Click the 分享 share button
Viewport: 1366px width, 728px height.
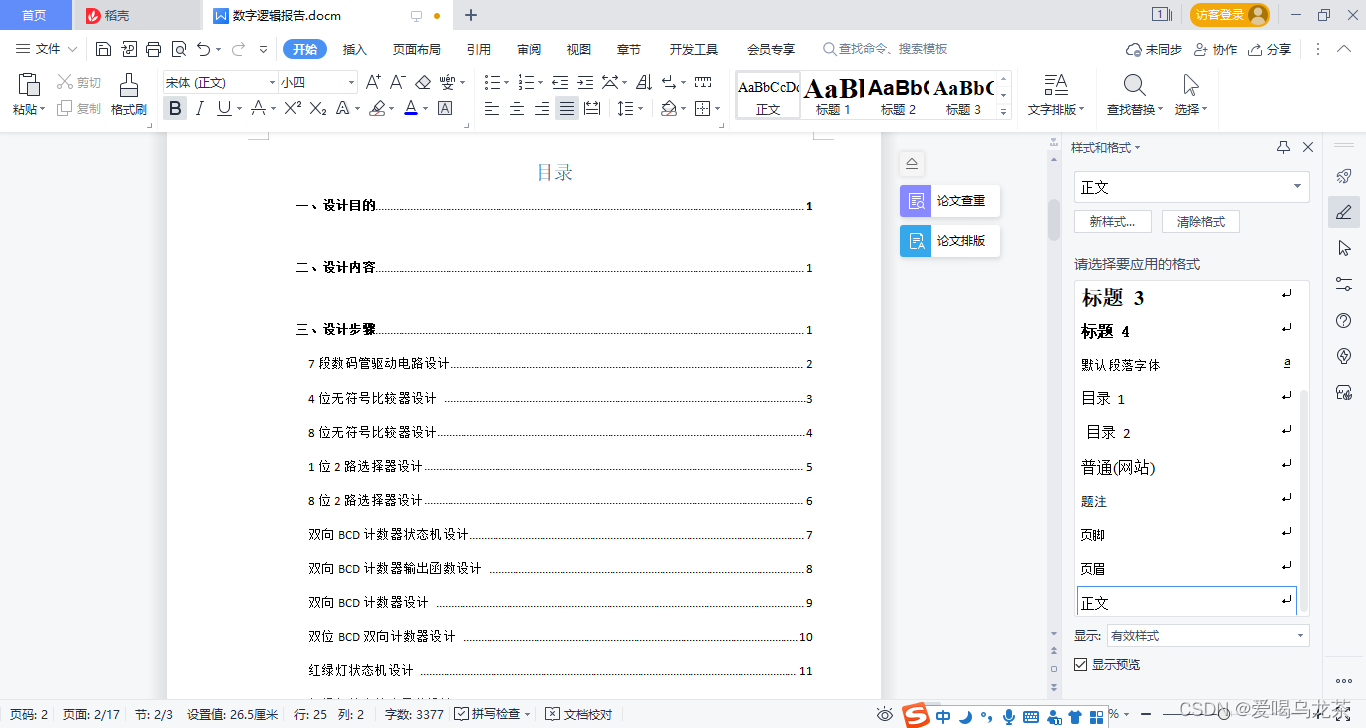(1270, 49)
